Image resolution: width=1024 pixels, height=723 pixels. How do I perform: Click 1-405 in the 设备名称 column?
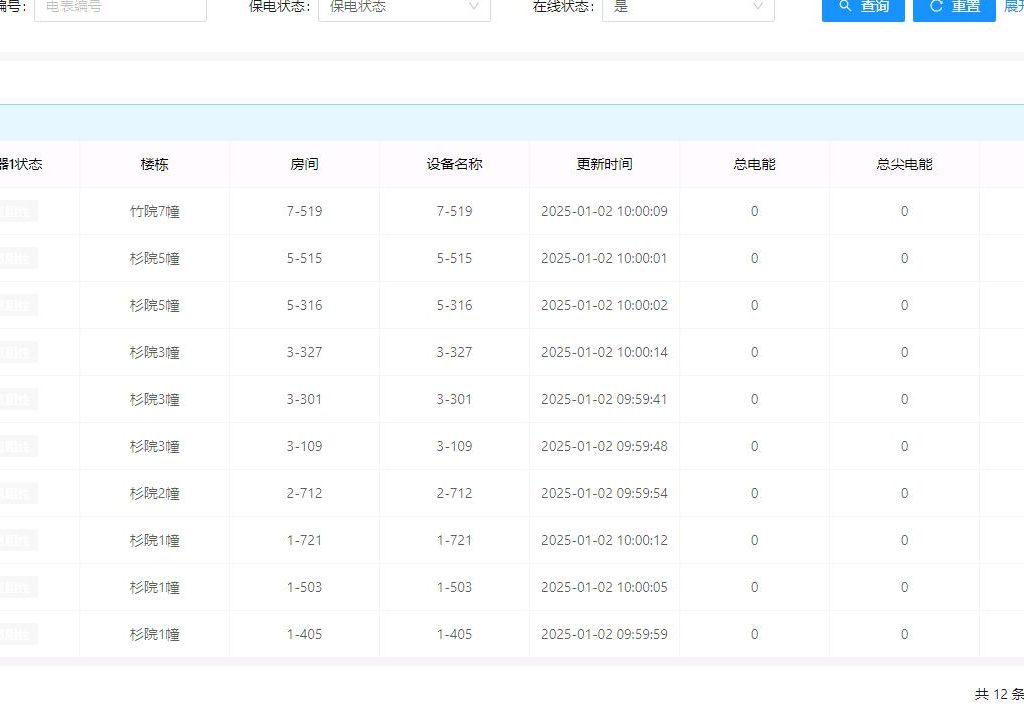[x=455, y=635]
